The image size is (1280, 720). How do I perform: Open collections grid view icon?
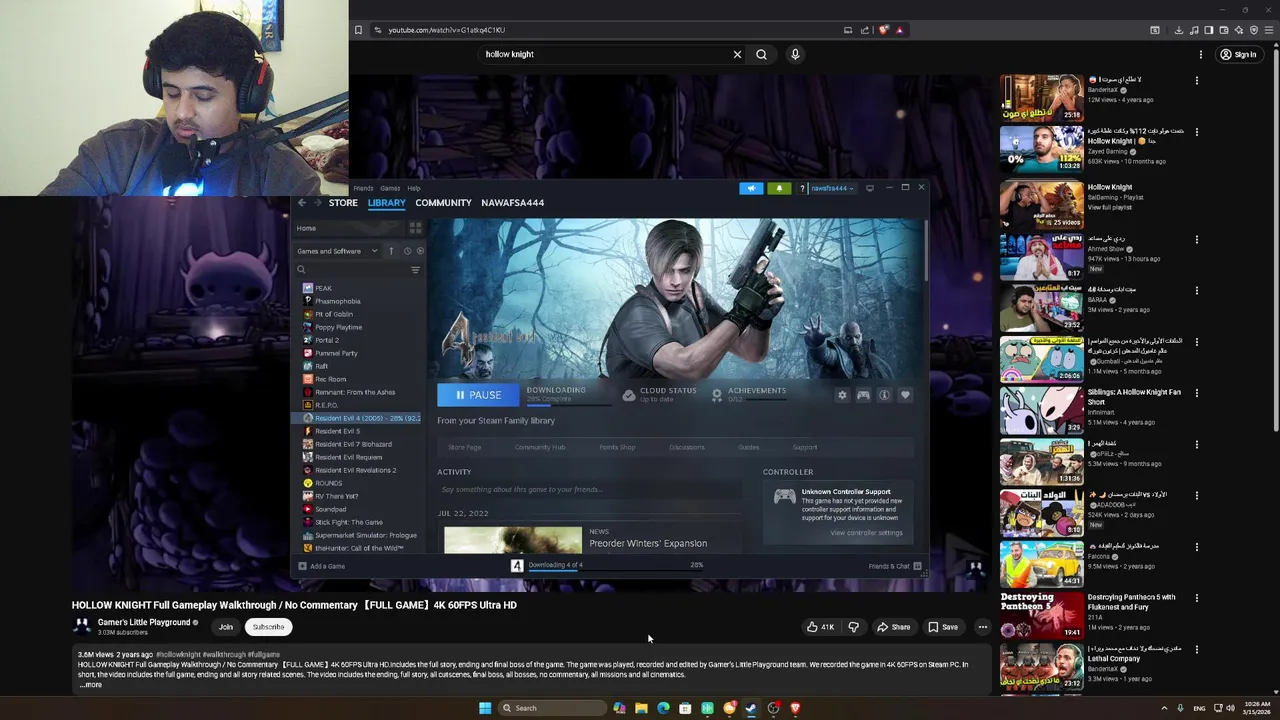click(x=415, y=228)
